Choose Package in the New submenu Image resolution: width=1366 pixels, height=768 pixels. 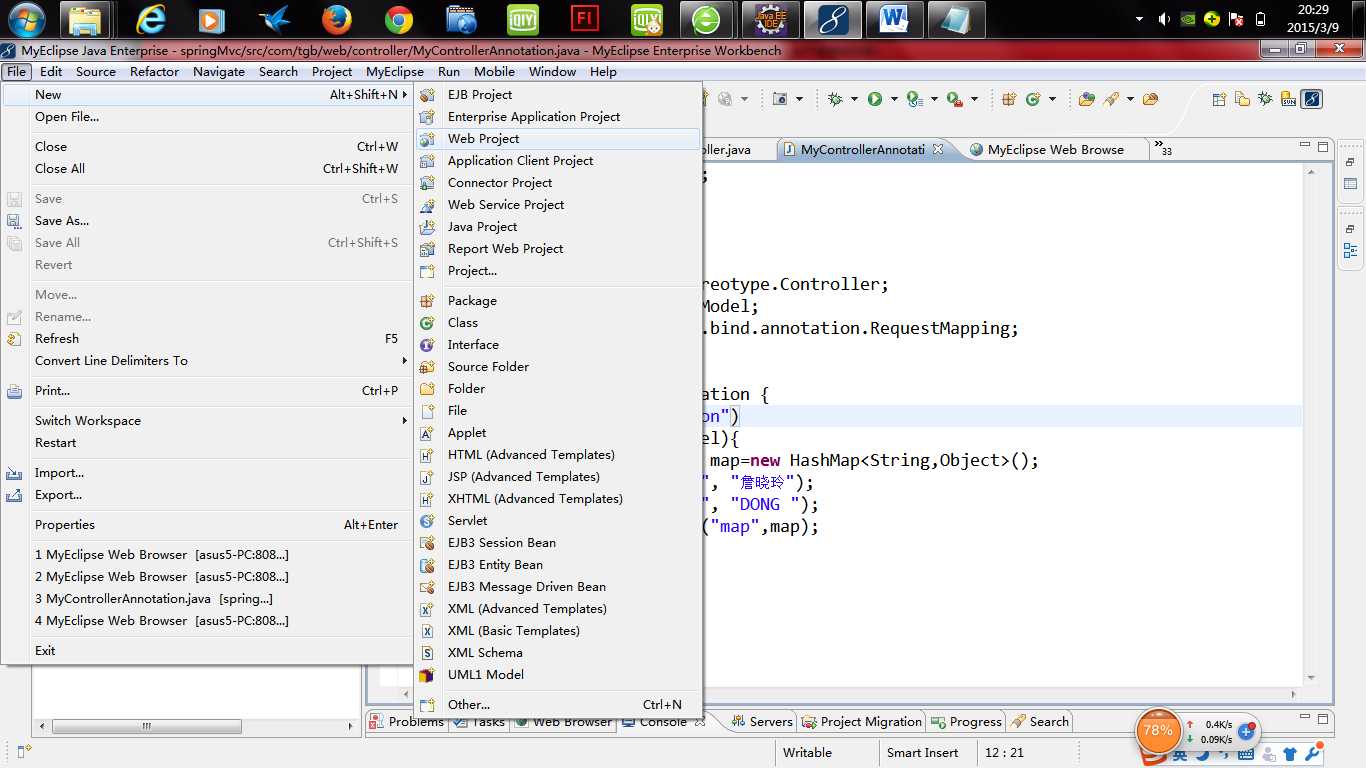click(557, 301)
